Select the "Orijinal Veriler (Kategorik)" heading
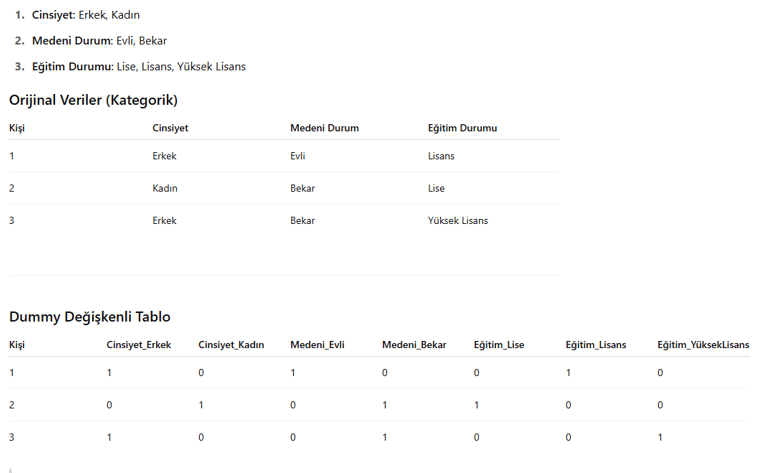The width and height of the screenshot is (768, 473). click(93, 100)
